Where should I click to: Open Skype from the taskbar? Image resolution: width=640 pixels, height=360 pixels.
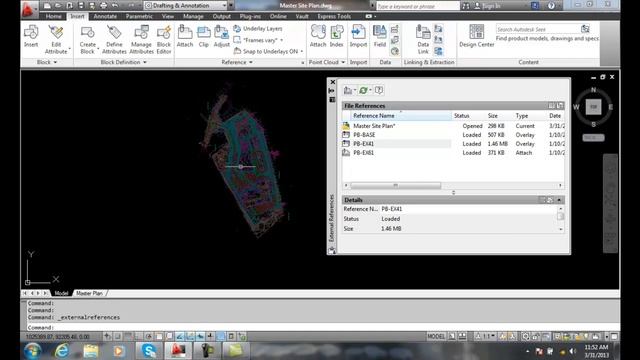tap(149, 351)
